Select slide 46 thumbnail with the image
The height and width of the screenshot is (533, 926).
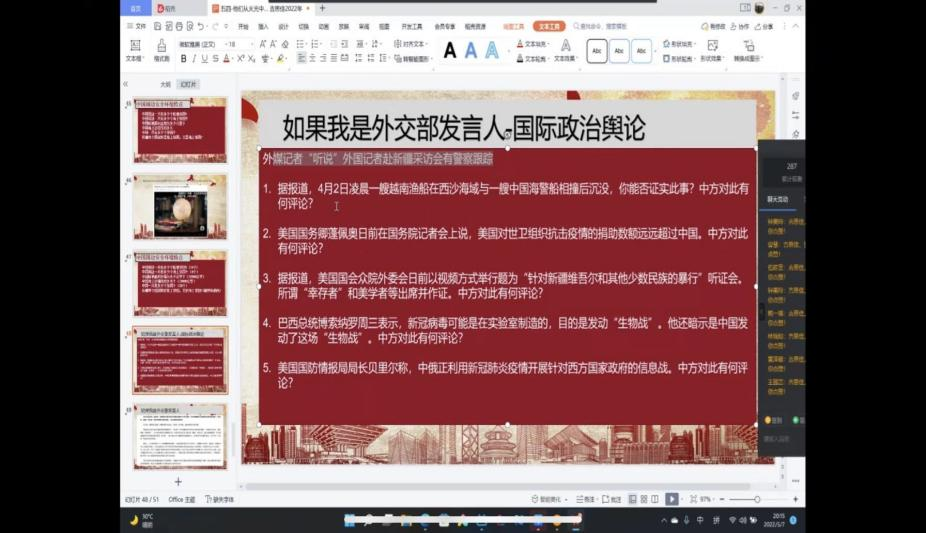[x=180, y=206]
